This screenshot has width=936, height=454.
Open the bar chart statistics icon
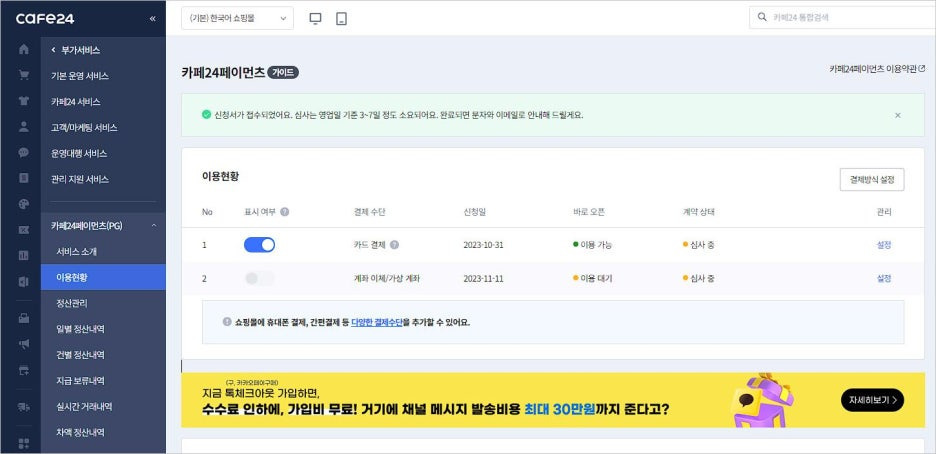(x=24, y=255)
